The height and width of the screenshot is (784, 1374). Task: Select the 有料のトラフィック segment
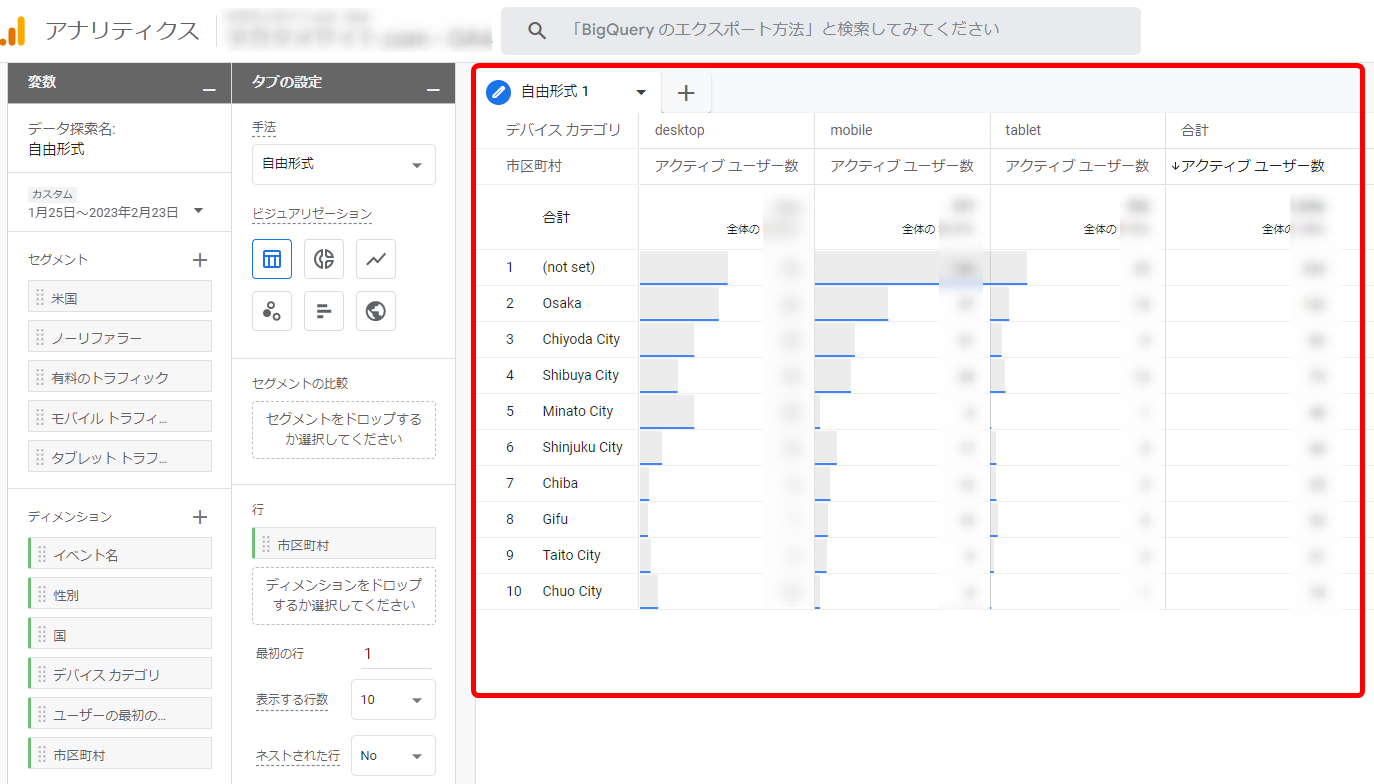pyautogui.click(x=120, y=377)
